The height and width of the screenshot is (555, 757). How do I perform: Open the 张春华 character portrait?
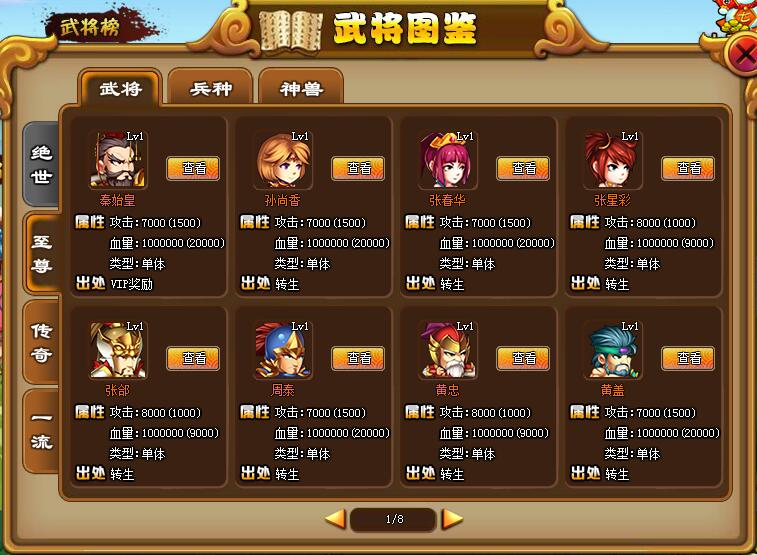point(447,159)
